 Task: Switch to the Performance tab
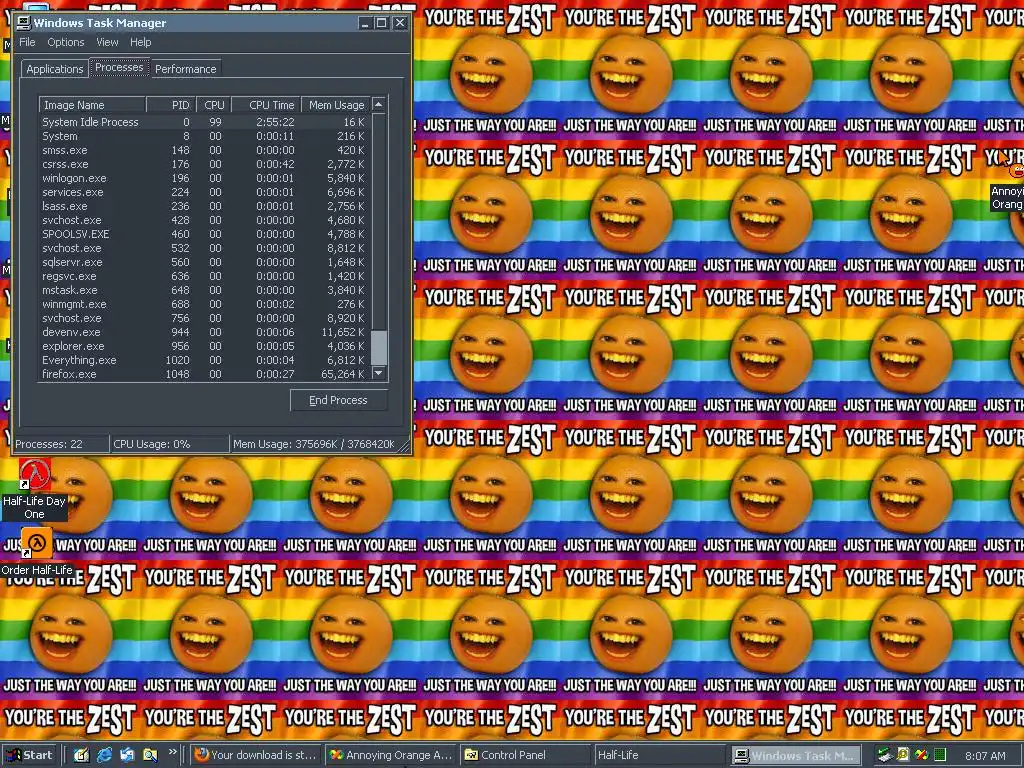click(x=185, y=69)
